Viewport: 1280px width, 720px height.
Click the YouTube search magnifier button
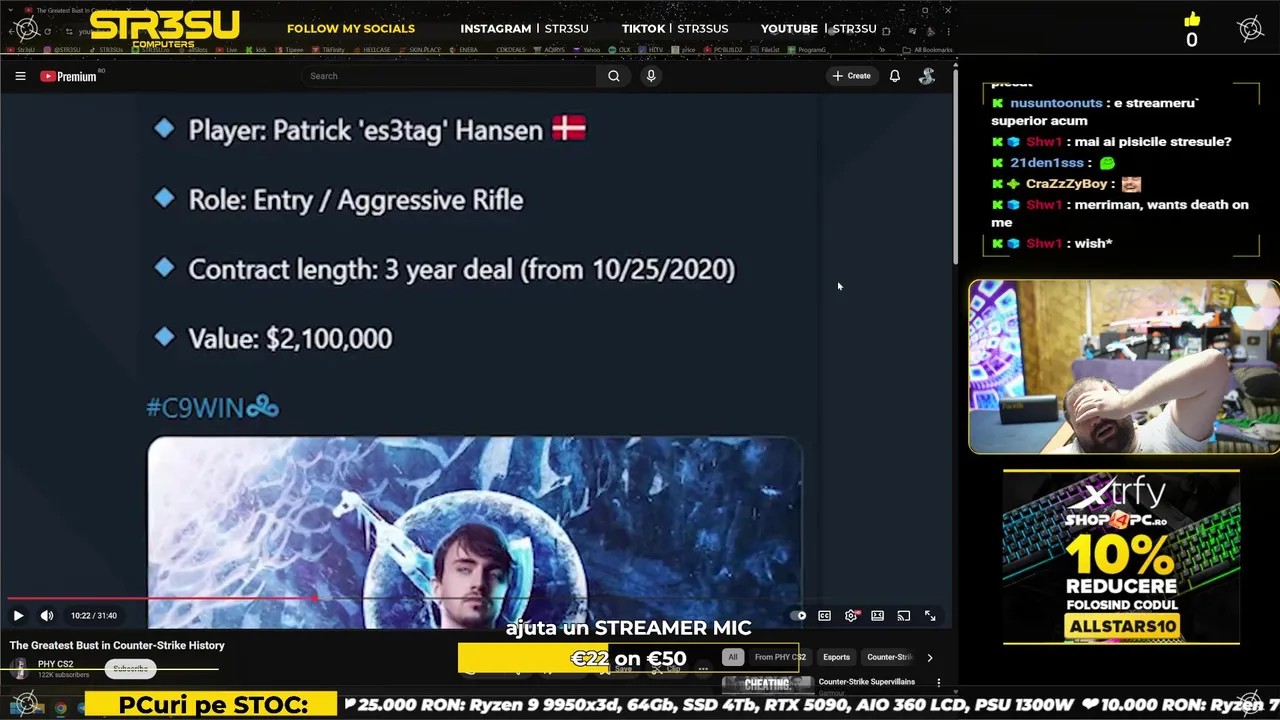click(614, 76)
